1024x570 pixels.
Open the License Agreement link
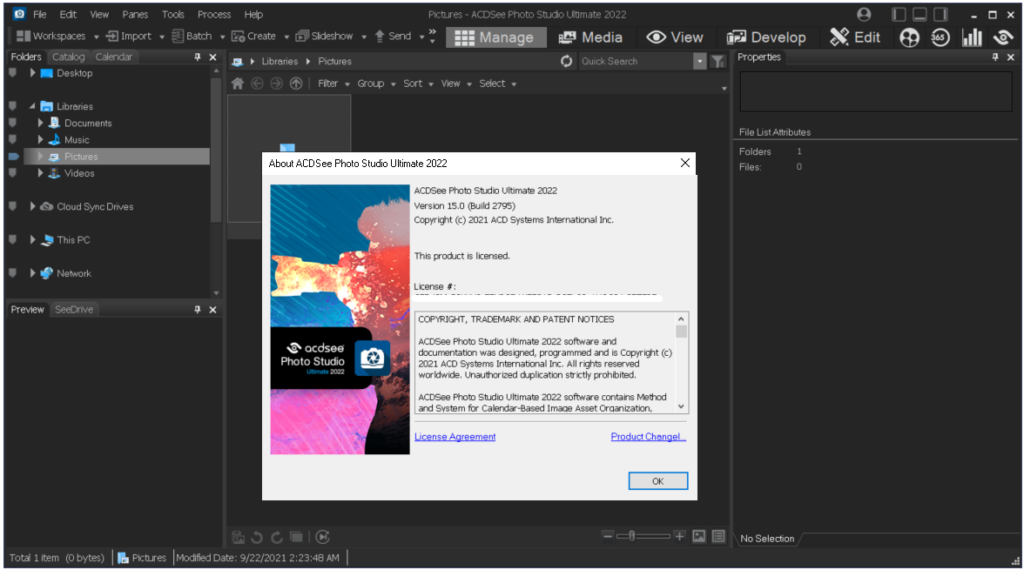[455, 437]
